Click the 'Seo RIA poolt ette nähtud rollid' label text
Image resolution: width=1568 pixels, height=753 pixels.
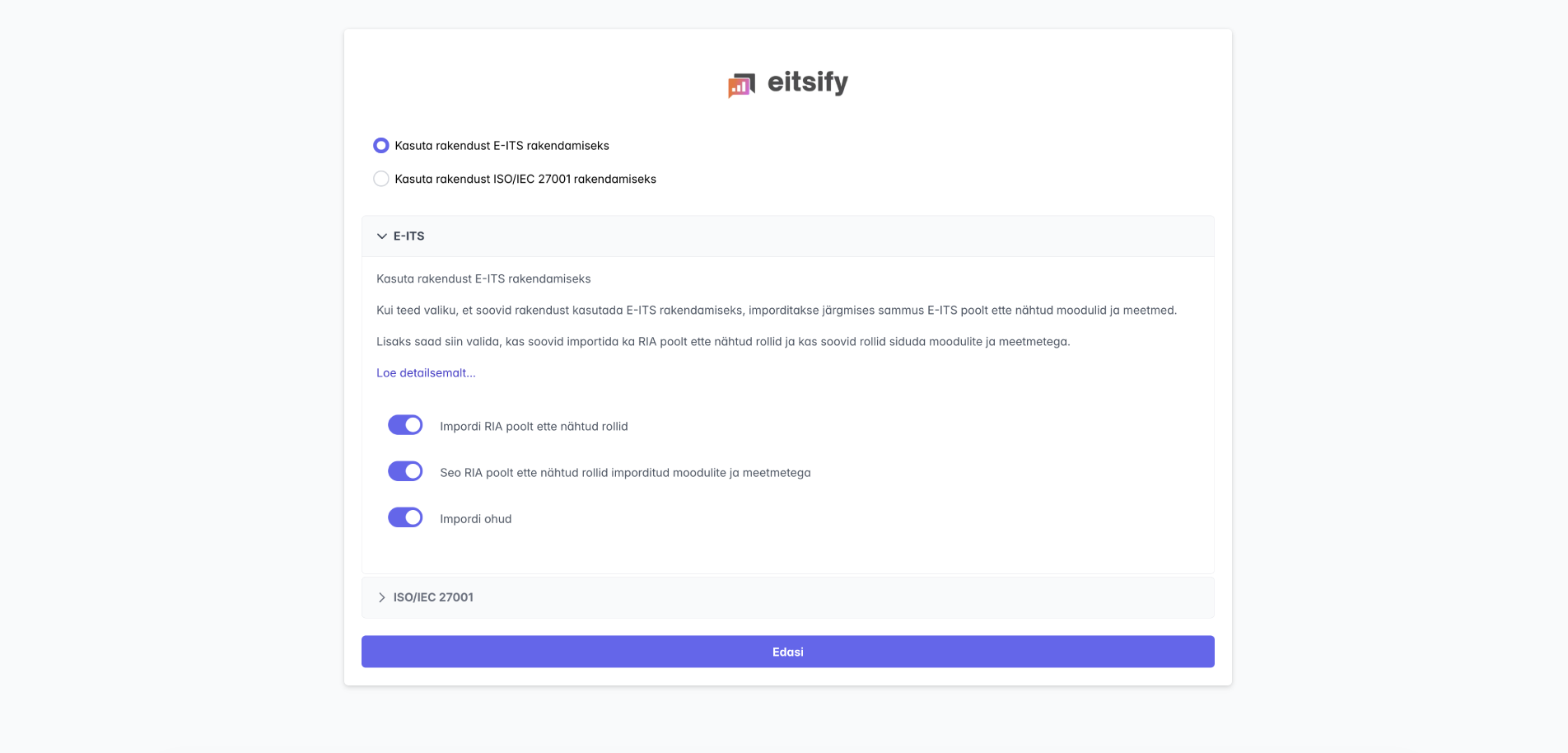click(x=625, y=473)
